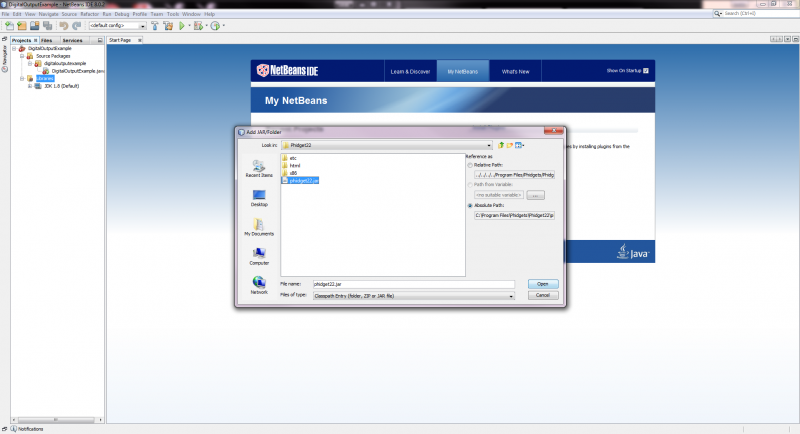Click the Relative Path text field
The height and width of the screenshot is (434, 800).
514,175
